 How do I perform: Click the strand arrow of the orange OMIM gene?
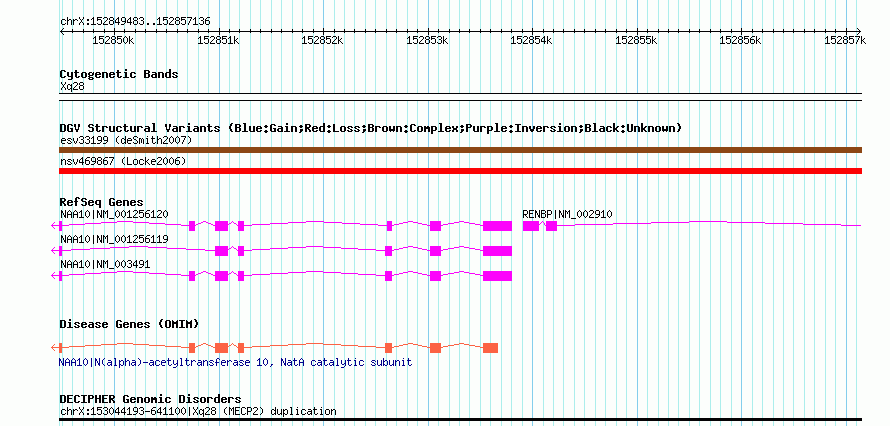pos(56,348)
